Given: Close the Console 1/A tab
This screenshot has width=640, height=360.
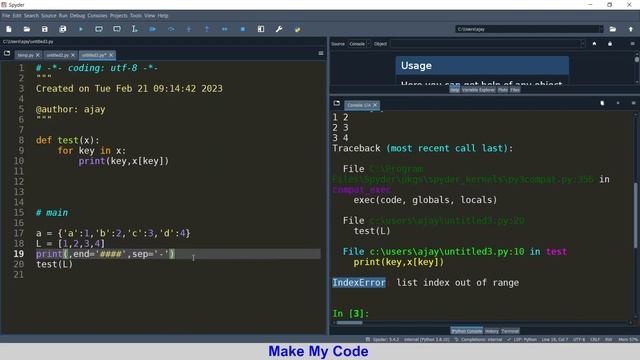Looking at the screenshot, I should [x=375, y=105].
